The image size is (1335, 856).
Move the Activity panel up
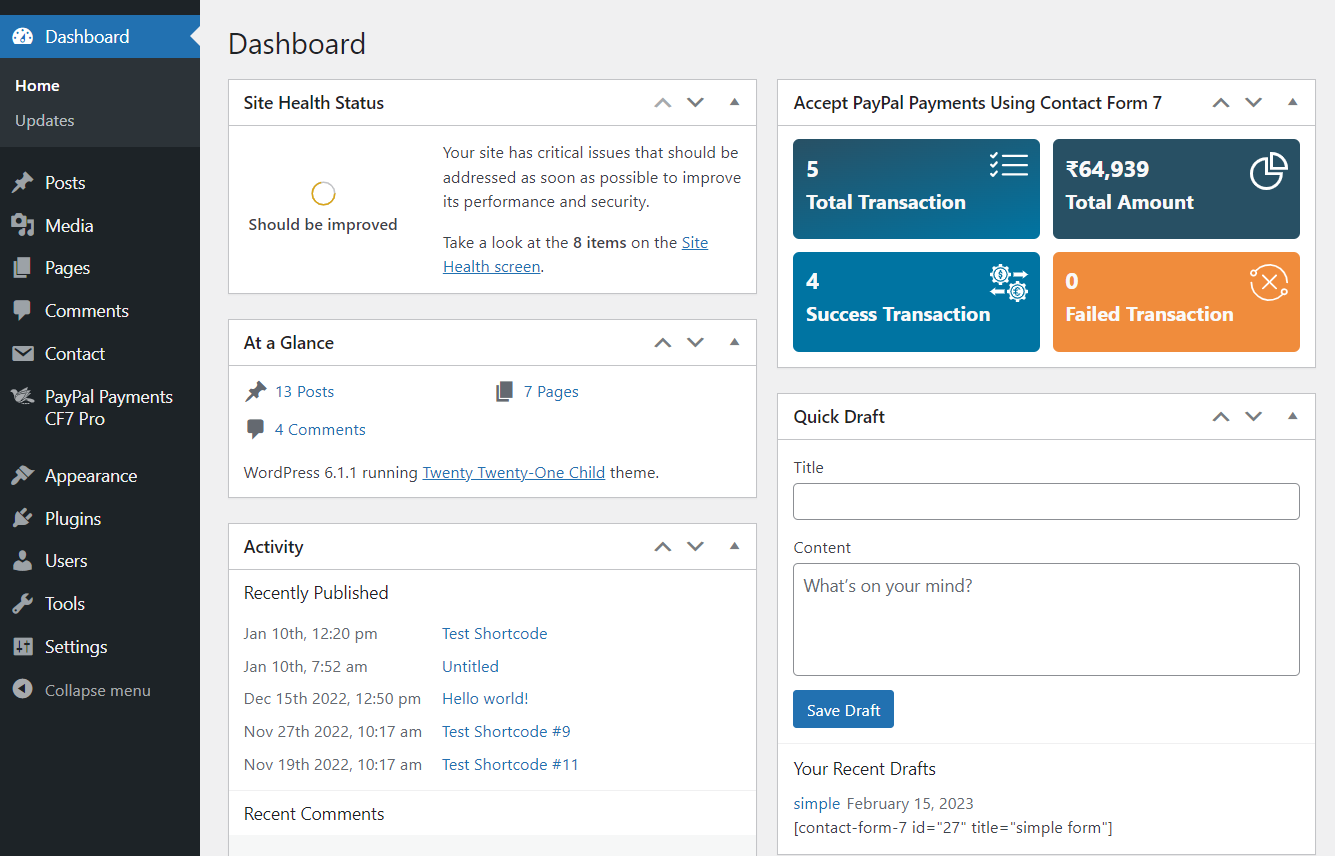point(662,546)
